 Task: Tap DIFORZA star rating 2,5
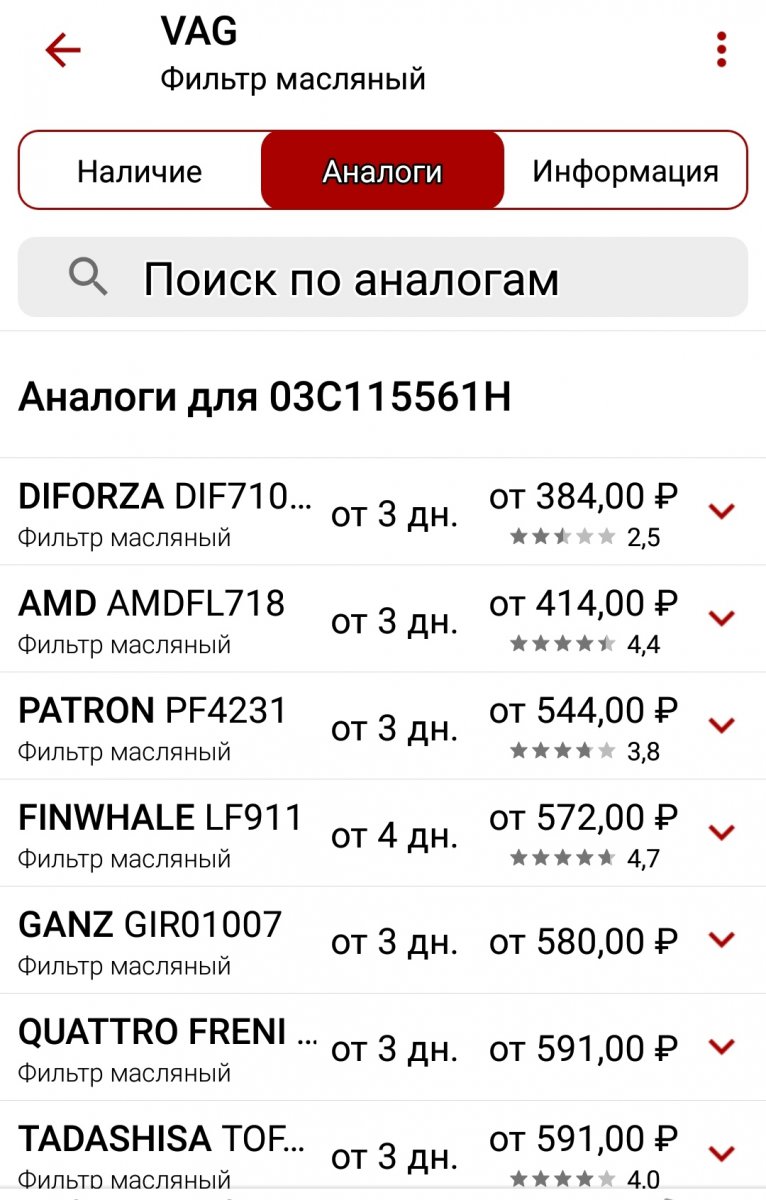click(x=585, y=538)
